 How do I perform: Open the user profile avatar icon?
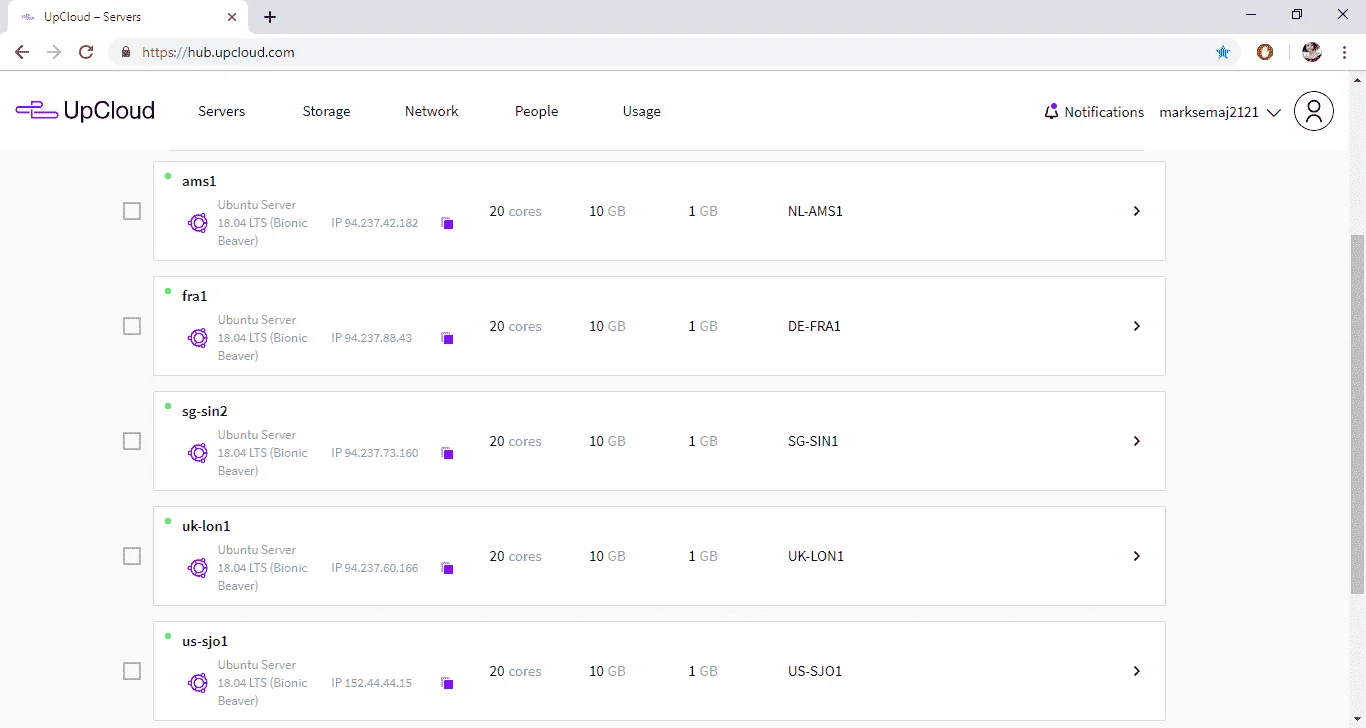[1314, 111]
